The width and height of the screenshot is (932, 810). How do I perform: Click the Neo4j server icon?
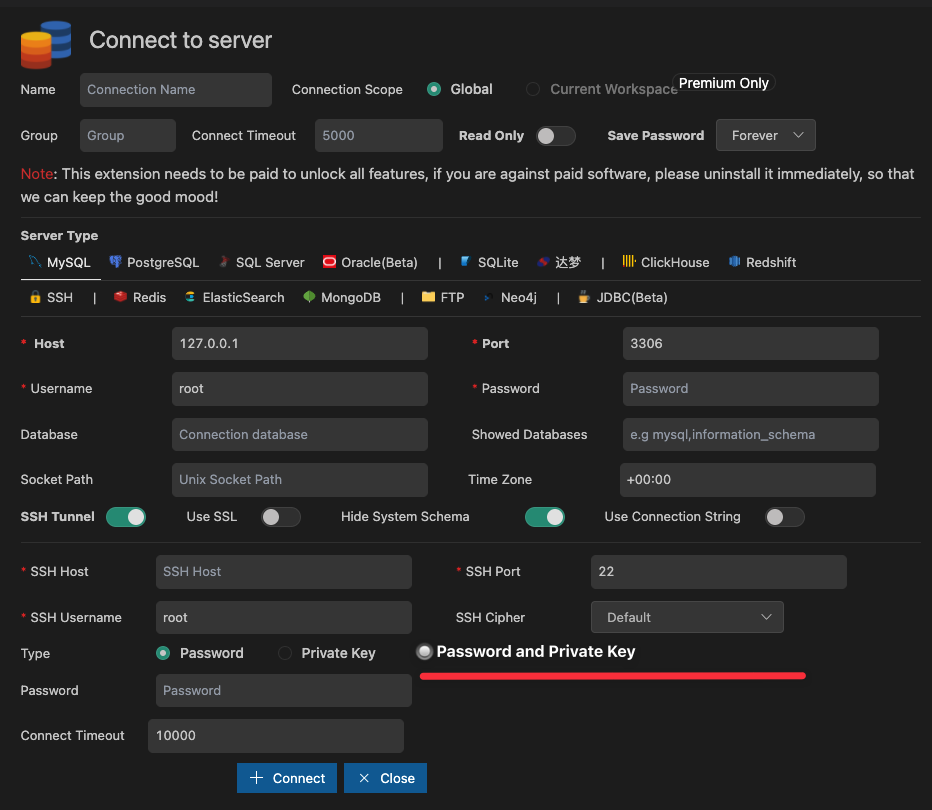[488, 297]
